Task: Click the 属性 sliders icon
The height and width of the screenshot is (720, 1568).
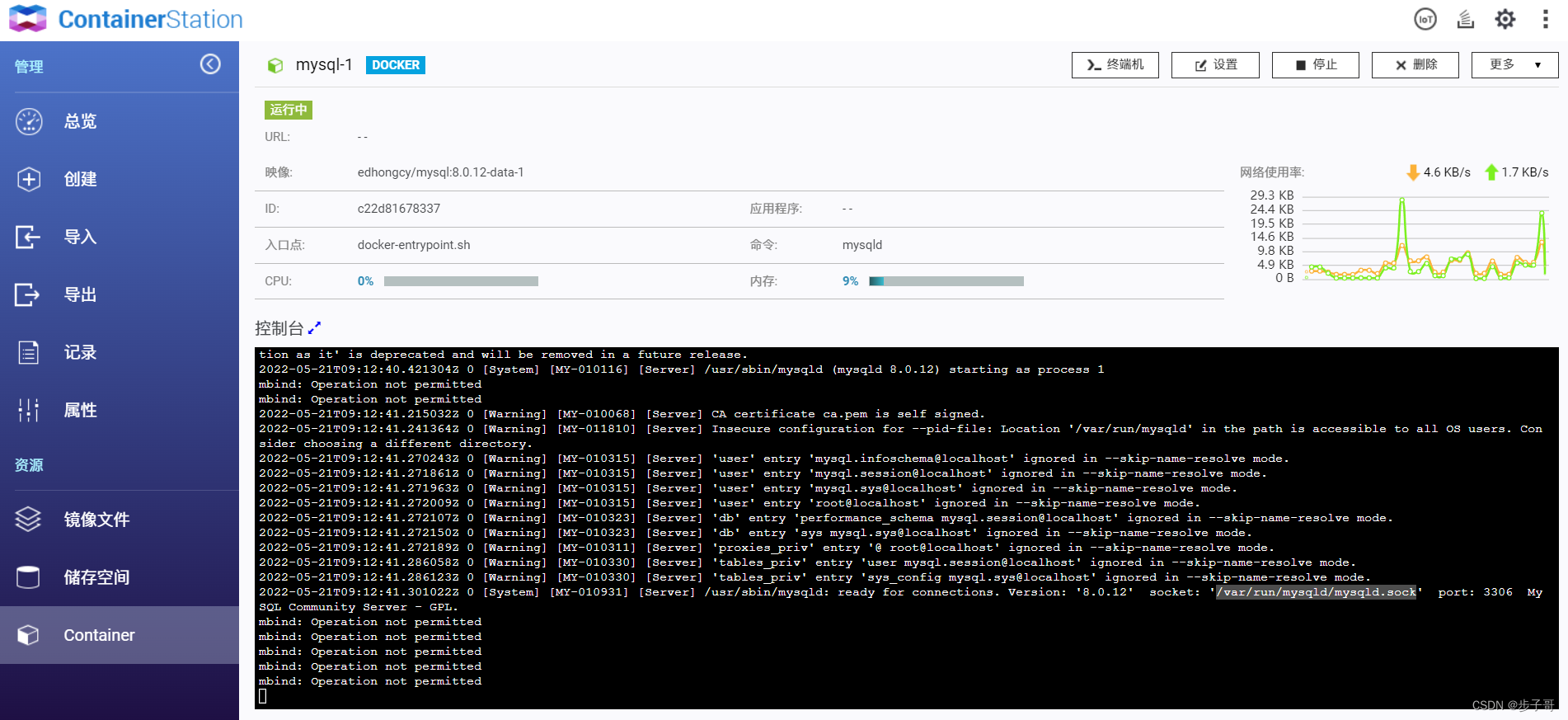Action: pos(29,410)
